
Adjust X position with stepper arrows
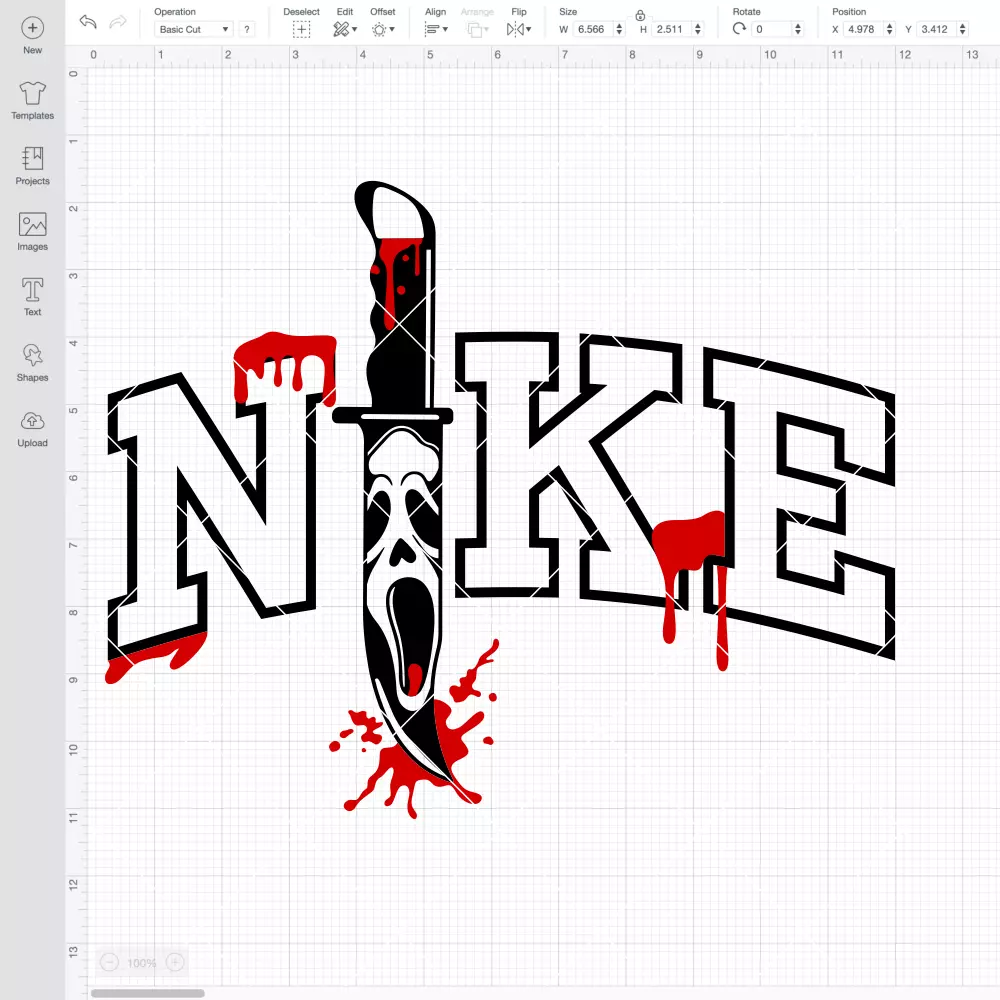pos(890,29)
